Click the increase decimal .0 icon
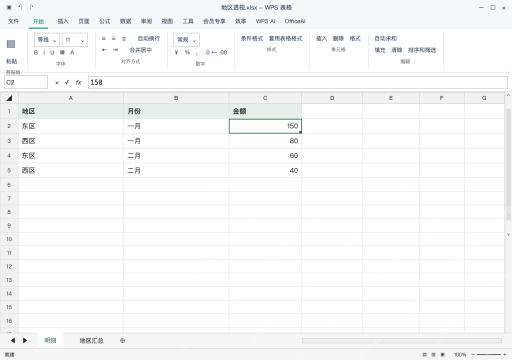Screen dimensions: 512x360 (x=208, y=53)
